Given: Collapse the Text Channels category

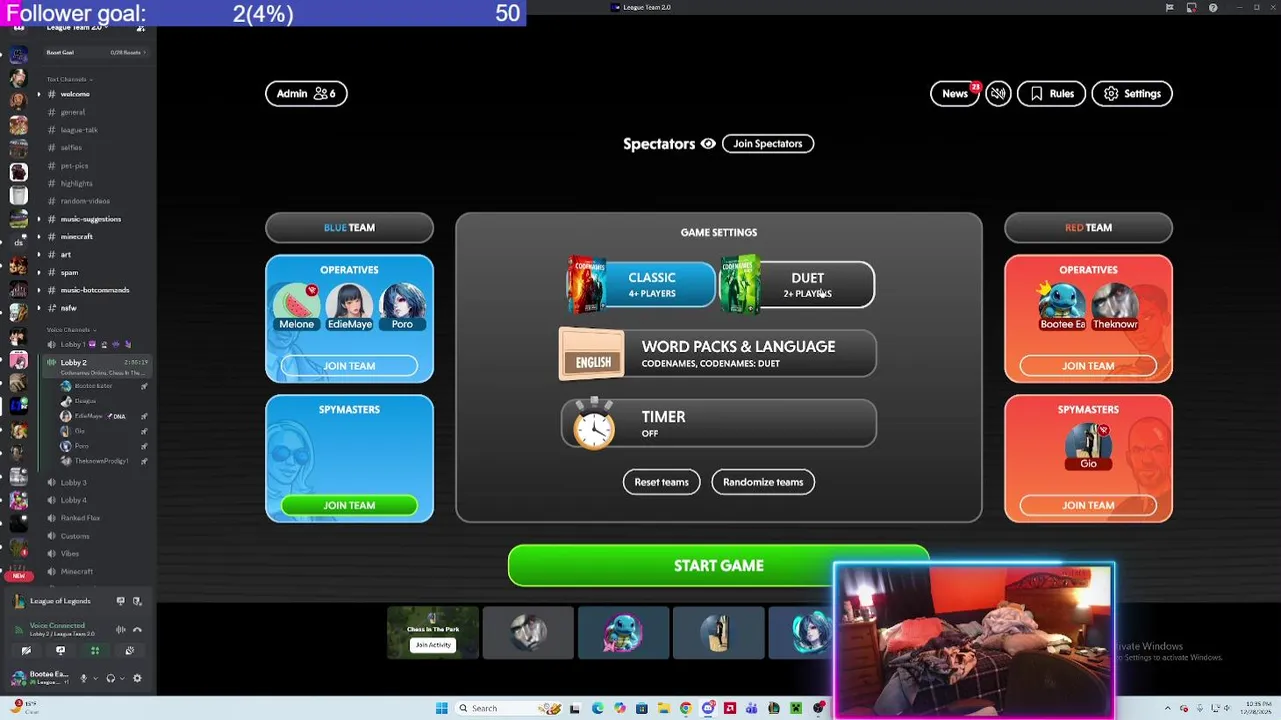Looking at the screenshot, I should [x=69, y=79].
